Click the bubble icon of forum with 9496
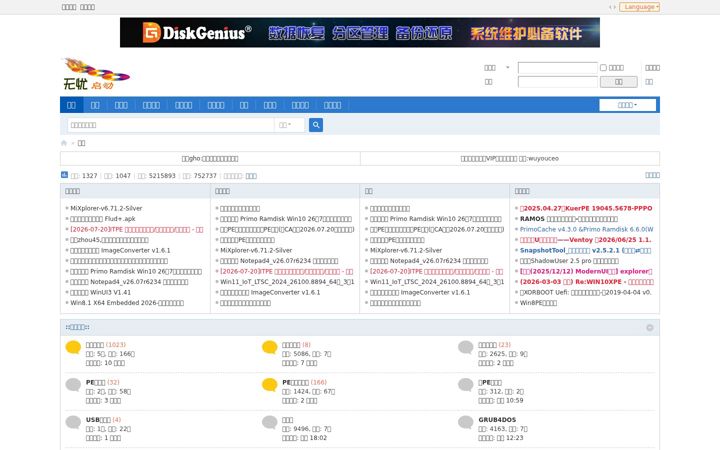The height and width of the screenshot is (450, 720). click(270, 423)
